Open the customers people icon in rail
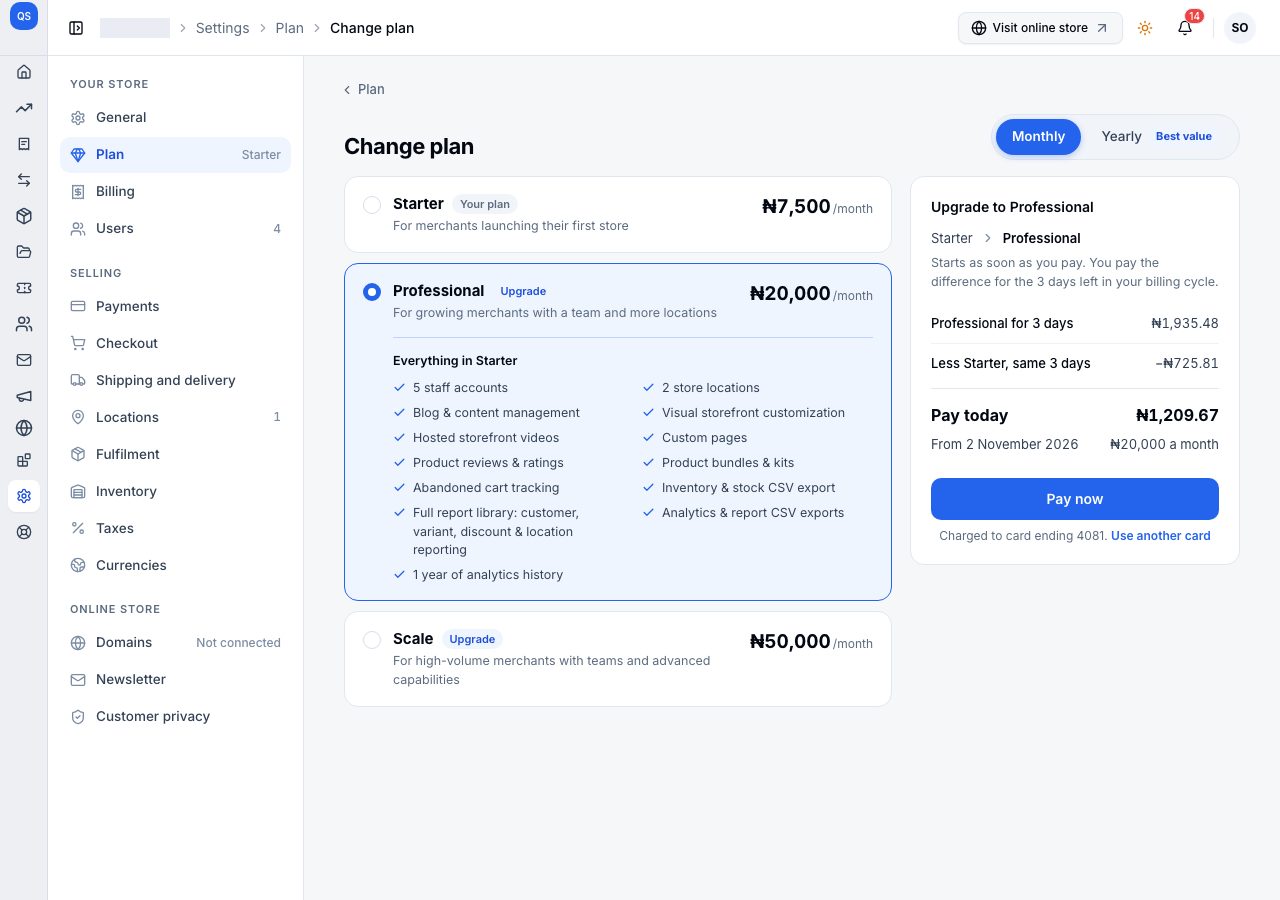1280x900 pixels. (x=24, y=324)
